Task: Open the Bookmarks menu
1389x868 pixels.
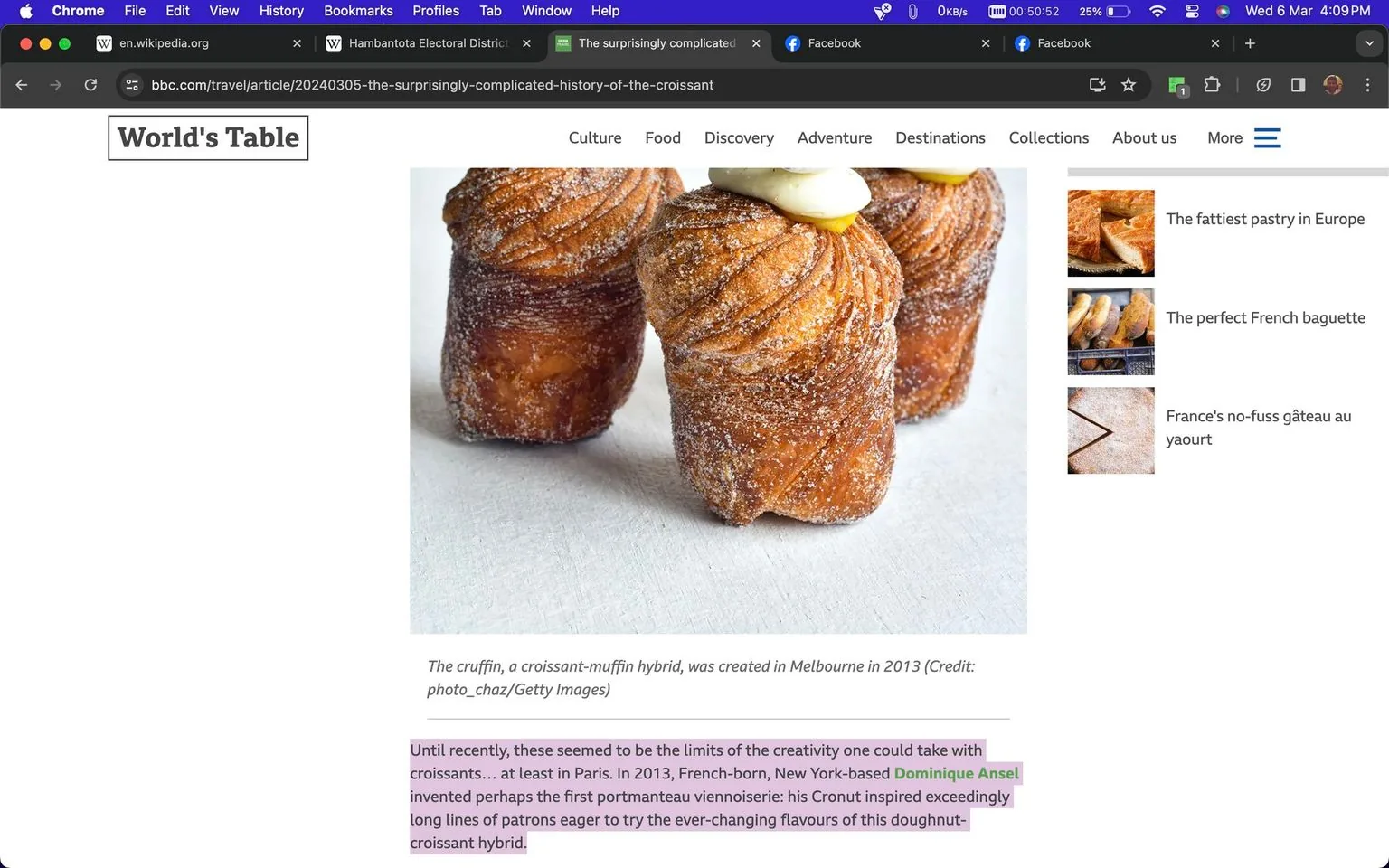Action: pos(358,11)
